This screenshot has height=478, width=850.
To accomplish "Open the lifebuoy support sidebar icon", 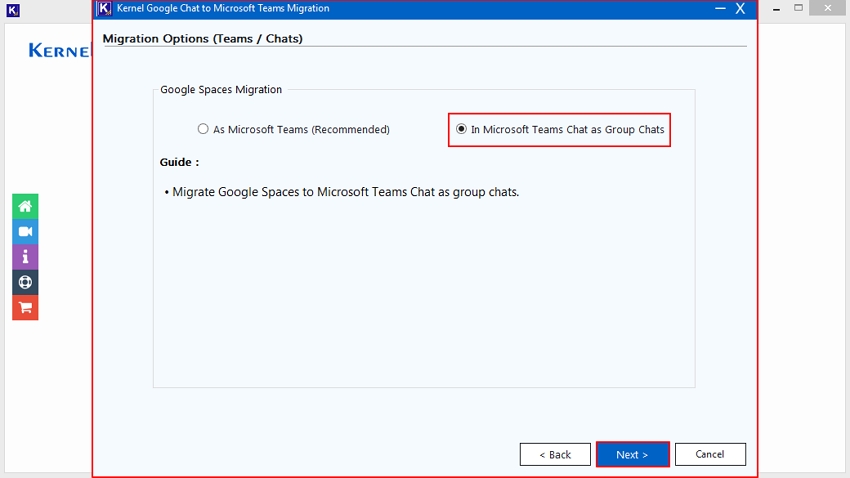I will click(x=25, y=282).
